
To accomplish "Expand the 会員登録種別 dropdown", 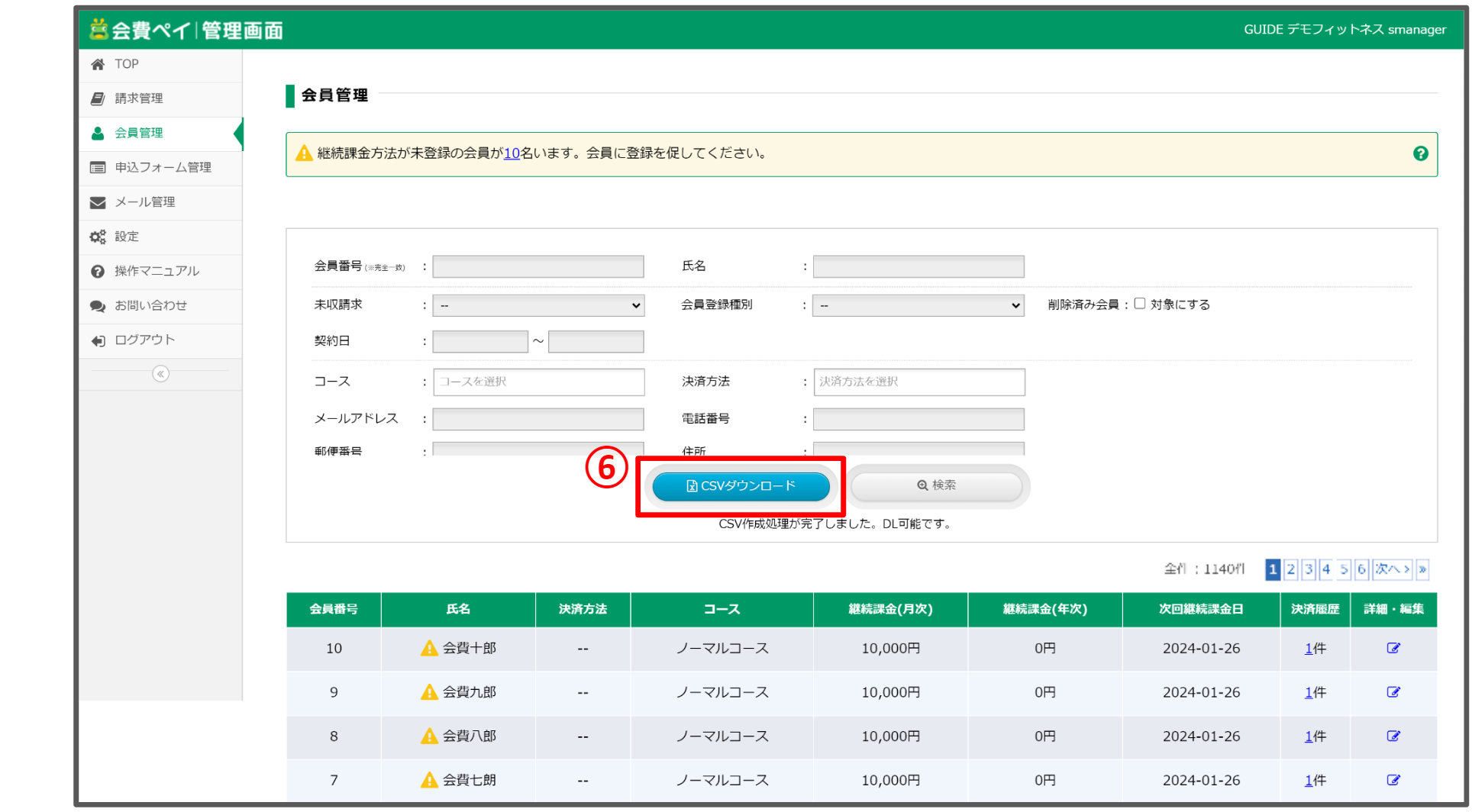I will pos(918,305).
